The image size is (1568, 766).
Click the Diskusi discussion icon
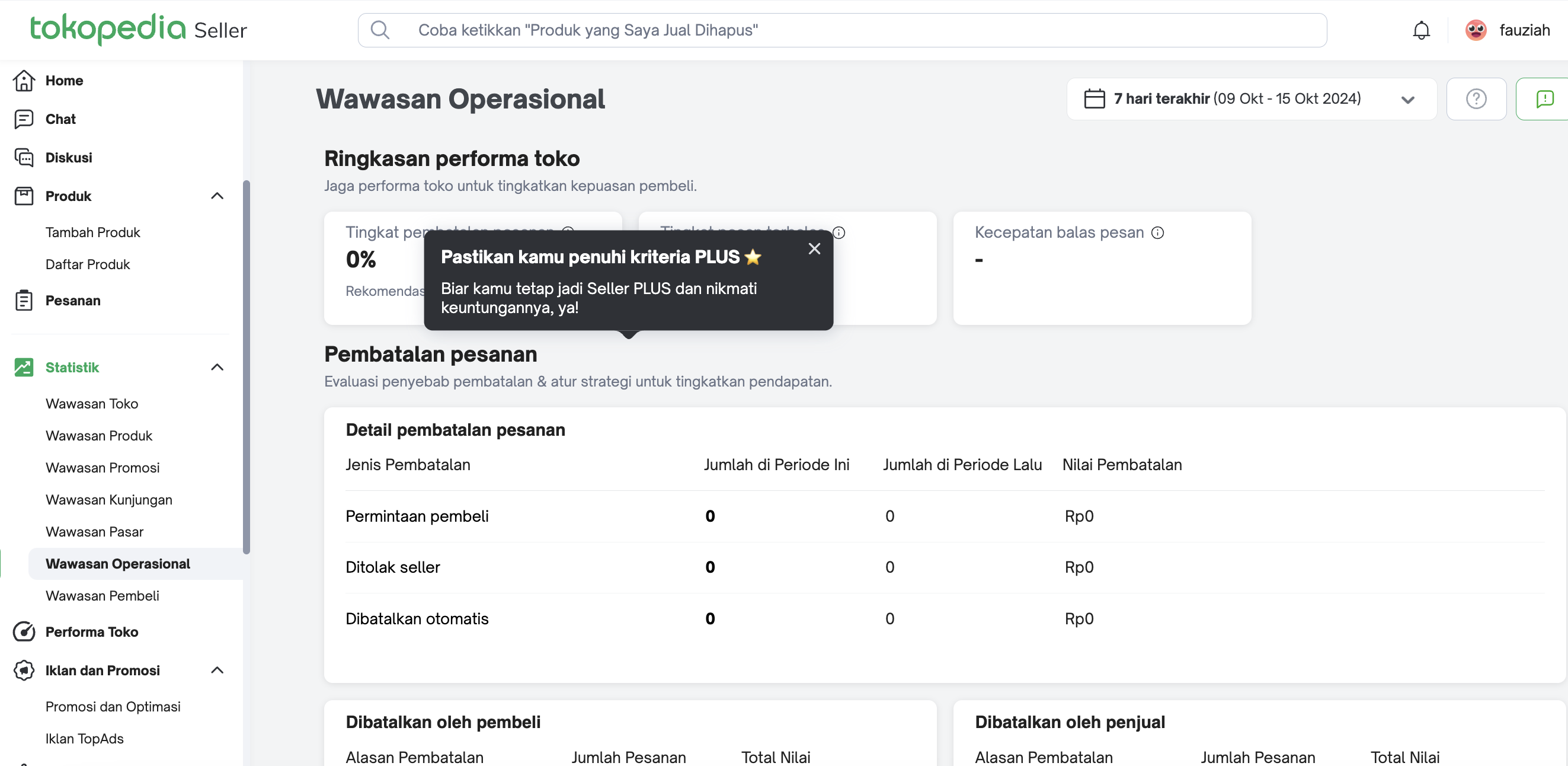[x=24, y=157]
